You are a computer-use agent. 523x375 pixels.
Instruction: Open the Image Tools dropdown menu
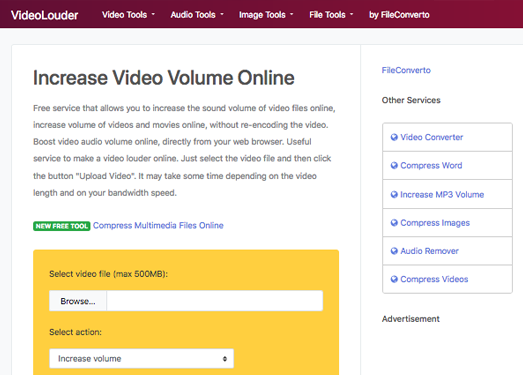point(266,15)
